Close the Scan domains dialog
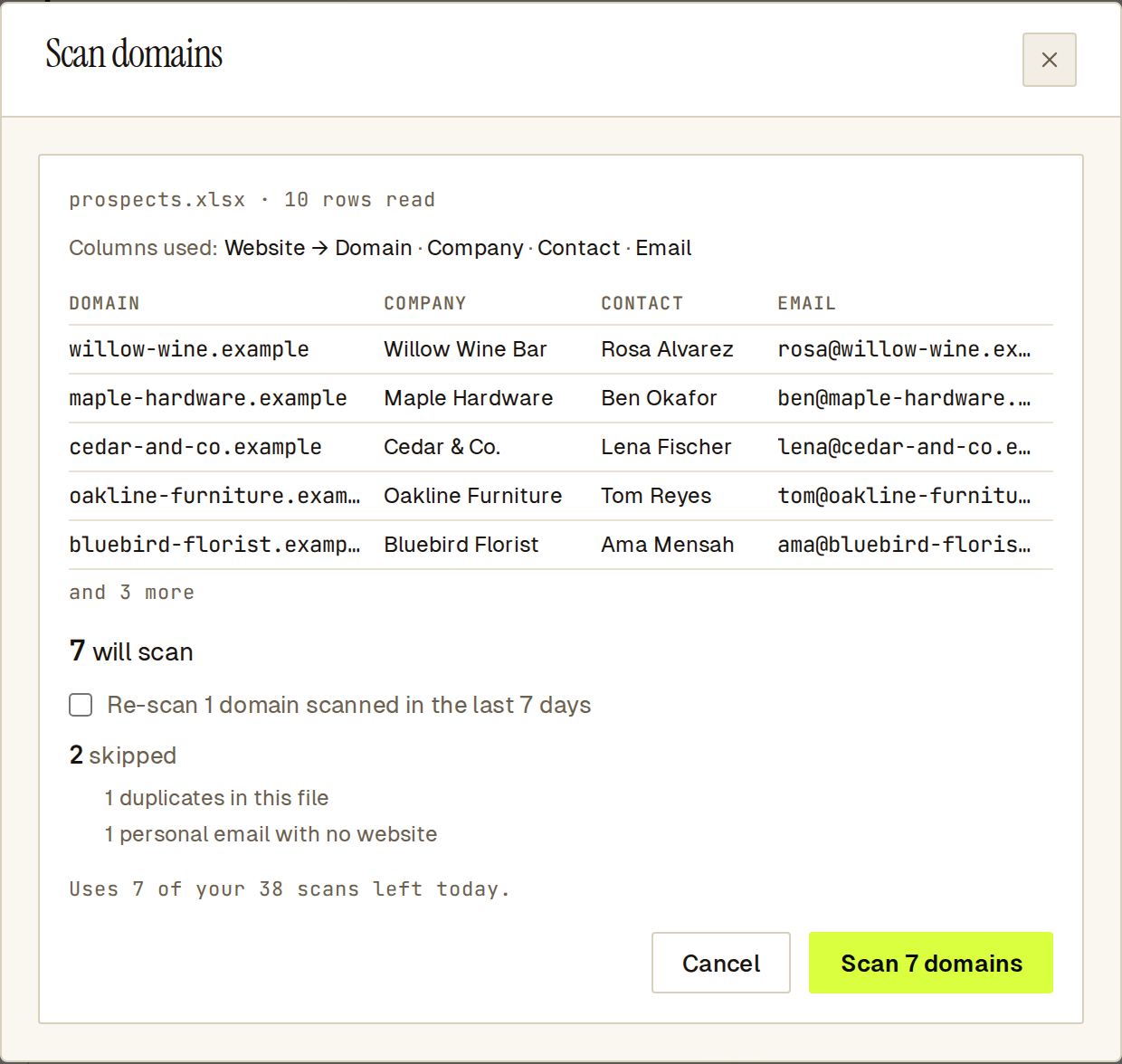This screenshot has height=1064, width=1122. [1049, 60]
